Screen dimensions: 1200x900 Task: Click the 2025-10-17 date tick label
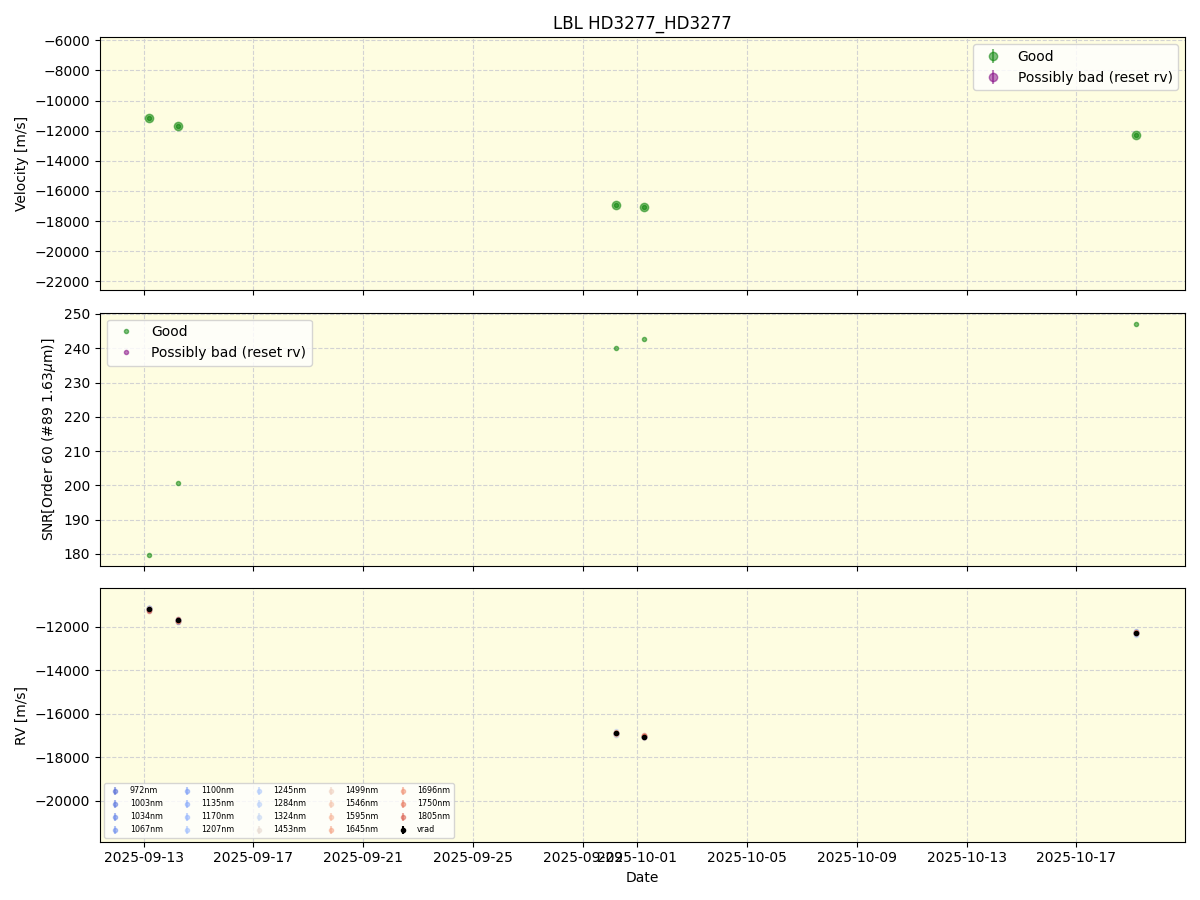(x=1076, y=857)
